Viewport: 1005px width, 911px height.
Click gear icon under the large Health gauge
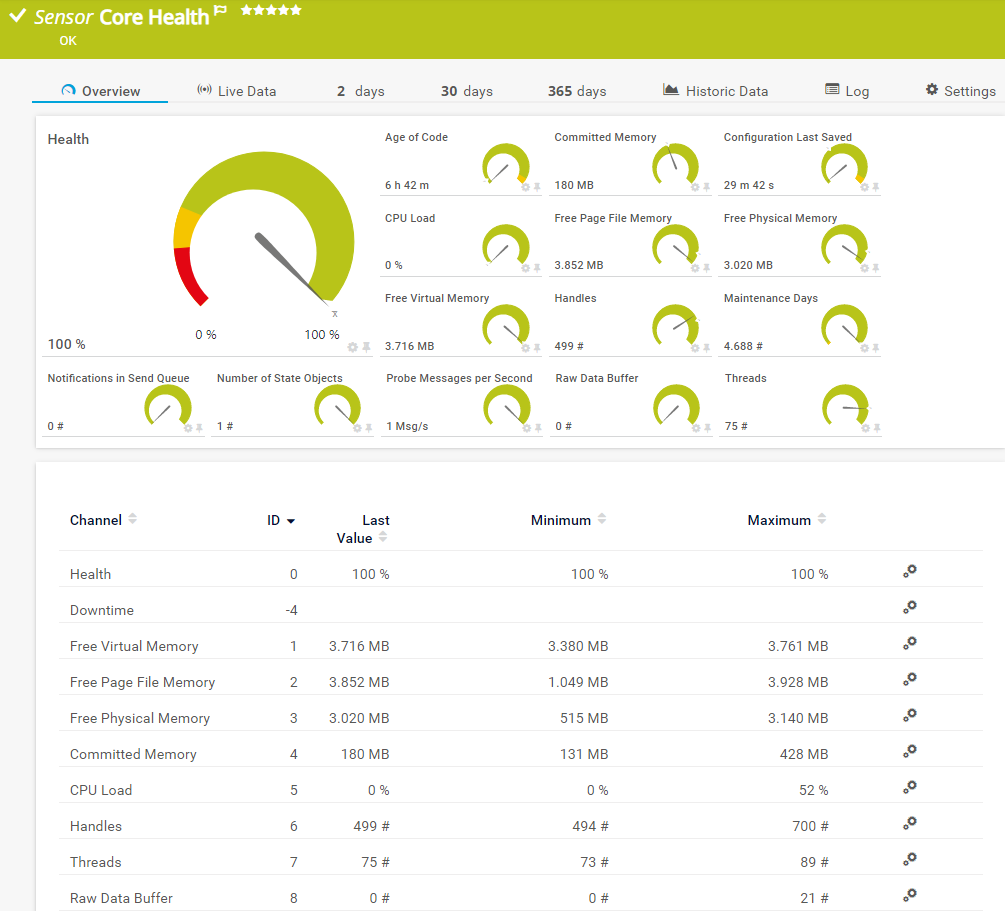352,347
